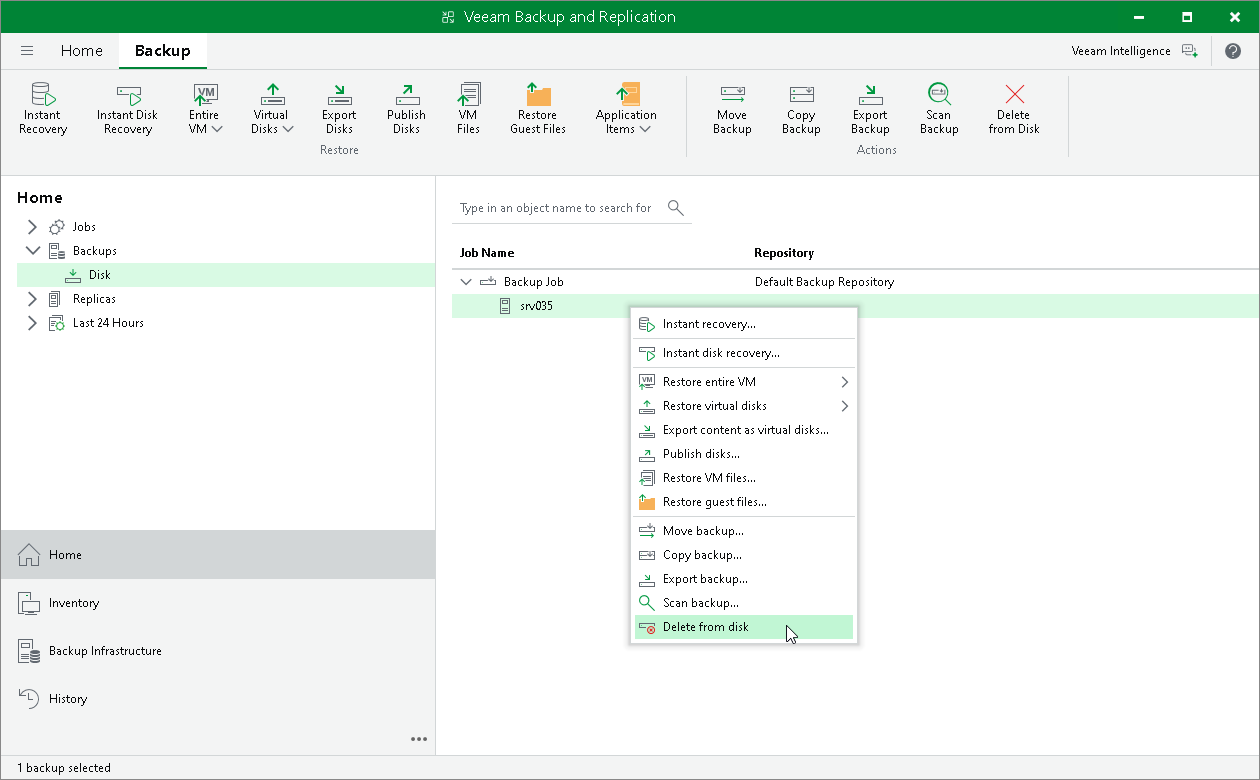Open the hamburger main menu

27,51
